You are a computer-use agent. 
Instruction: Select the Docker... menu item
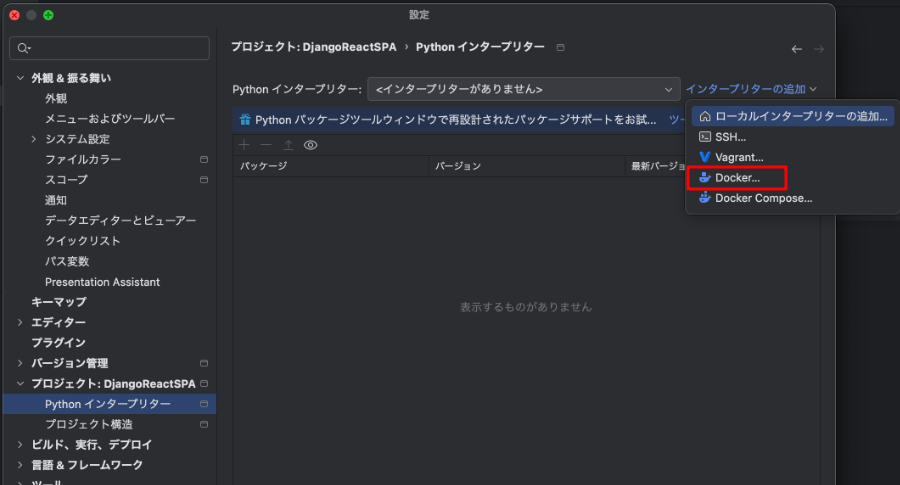coord(793,177)
